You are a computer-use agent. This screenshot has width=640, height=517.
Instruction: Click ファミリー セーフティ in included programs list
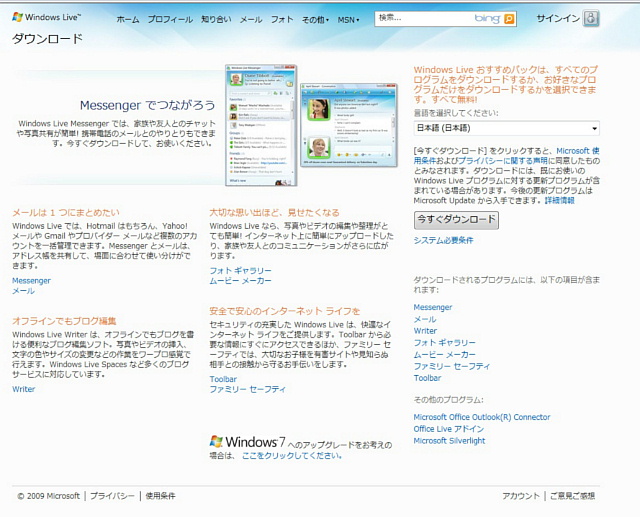452,366
